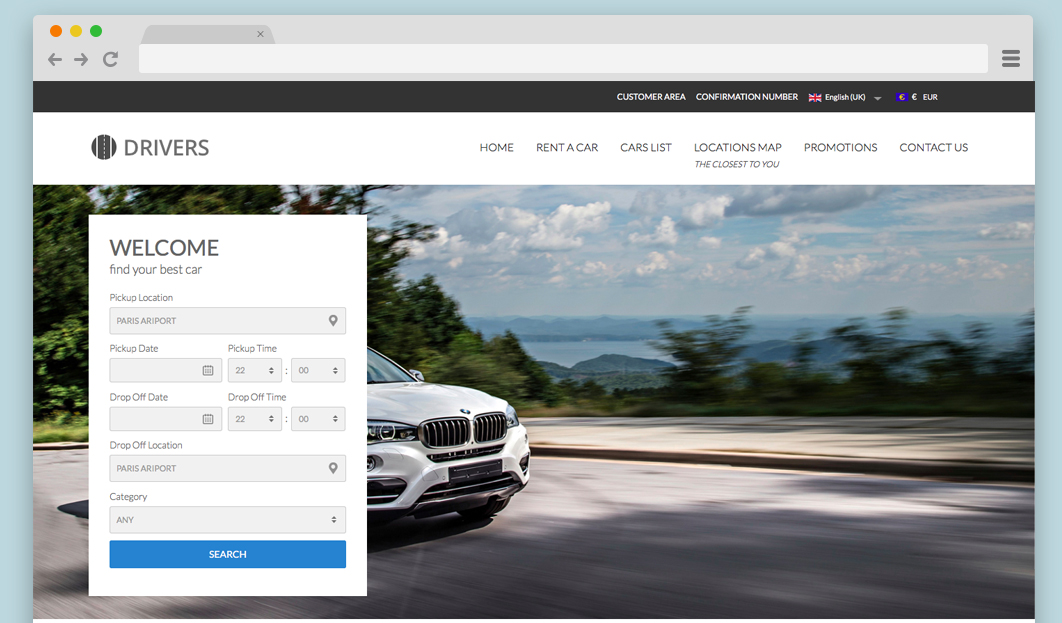Change the Pickup Time hour selector
This screenshot has height=623, width=1062.
(x=254, y=370)
